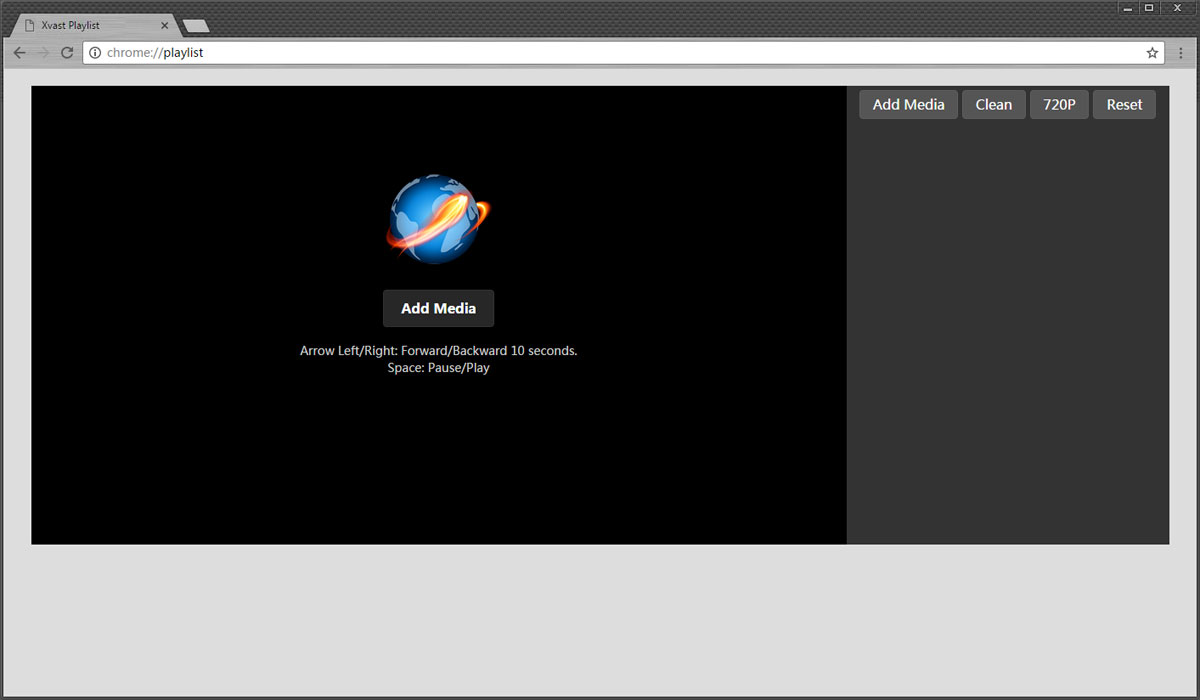Click the 'Space: Pause/Play' hint text
The width and height of the screenshot is (1200, 700).
pos(439,368)
